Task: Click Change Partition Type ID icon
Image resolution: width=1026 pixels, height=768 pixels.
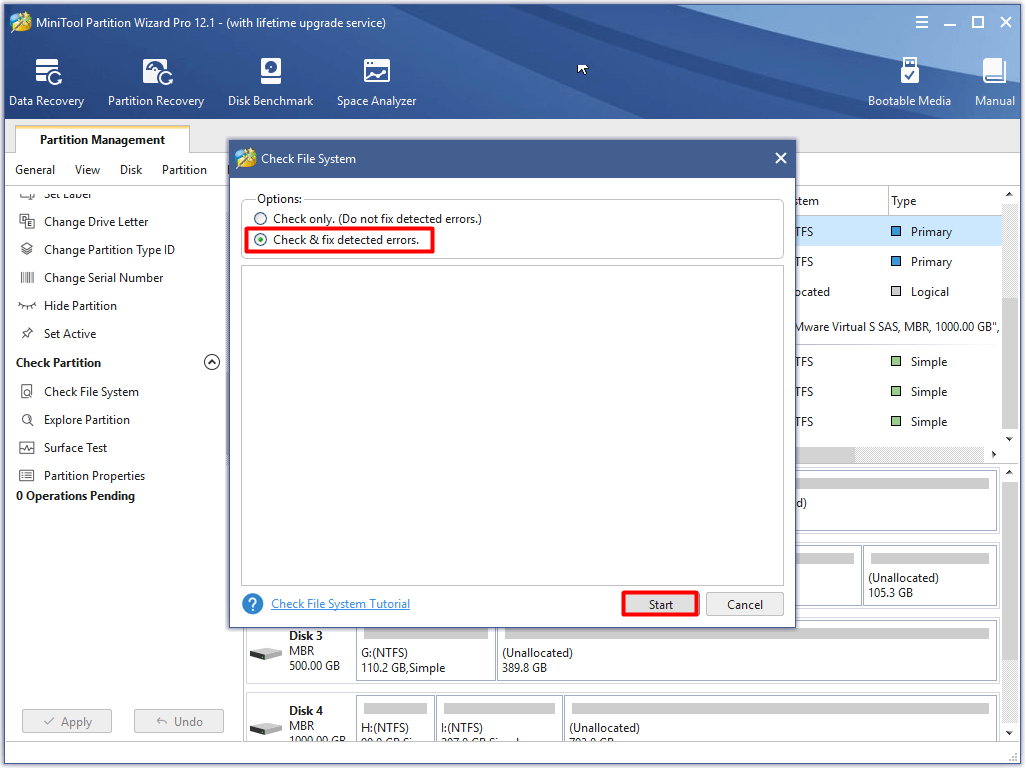Action: pos(27,249)
